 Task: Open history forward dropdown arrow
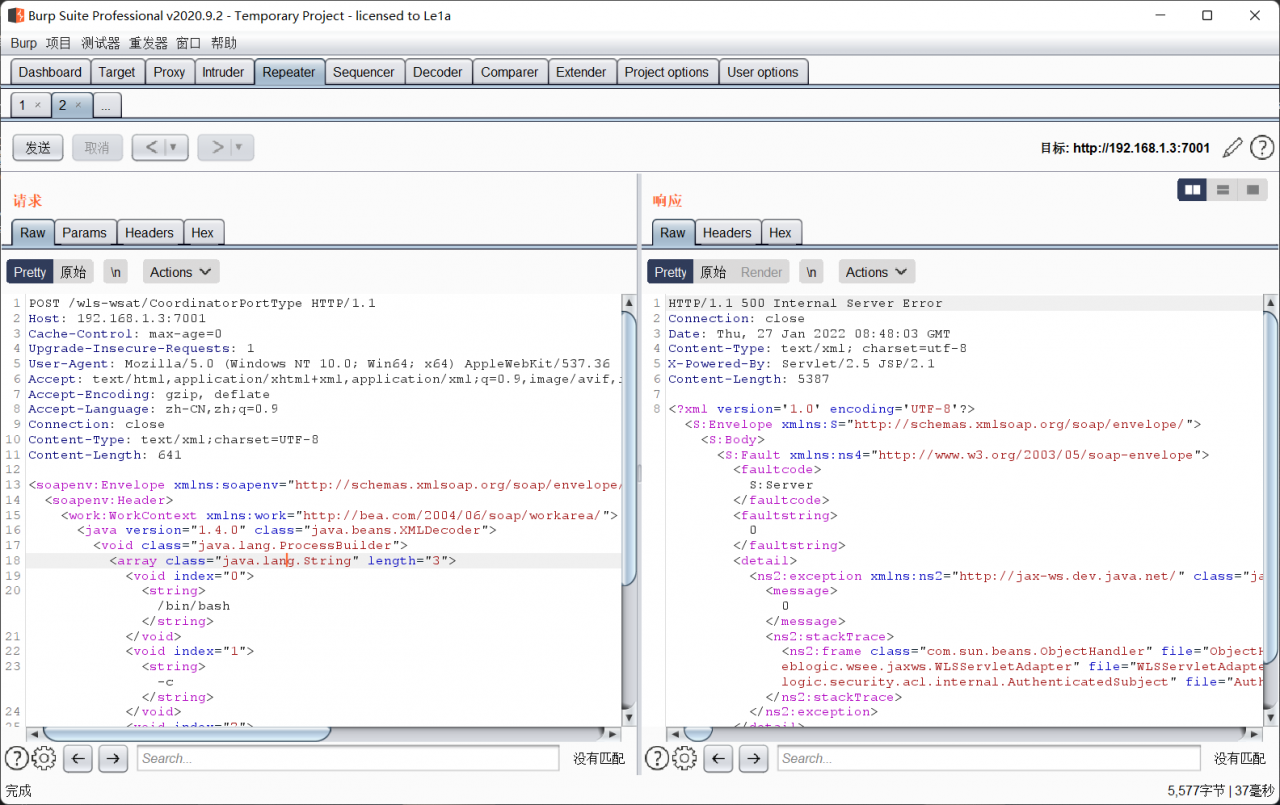point(239,148)
